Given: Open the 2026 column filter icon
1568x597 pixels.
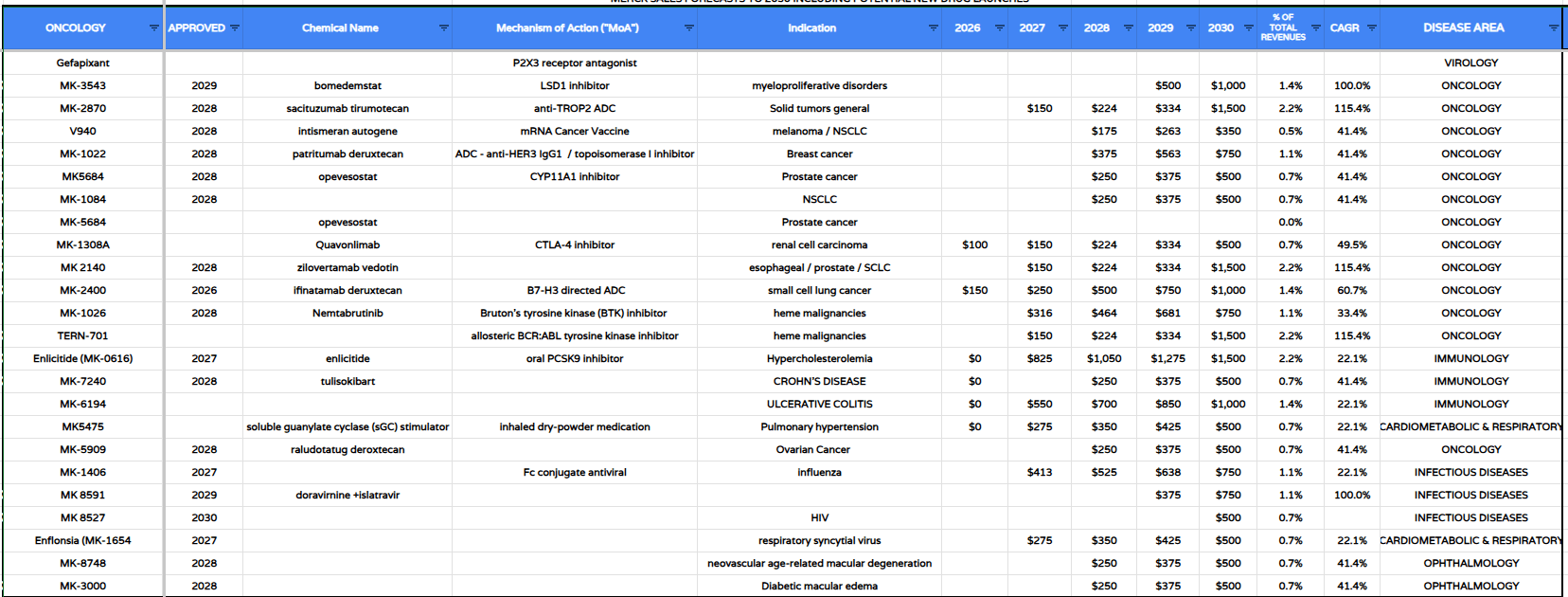Looking at the screenshot, I should pyautogui.click(x=999, y=28).
